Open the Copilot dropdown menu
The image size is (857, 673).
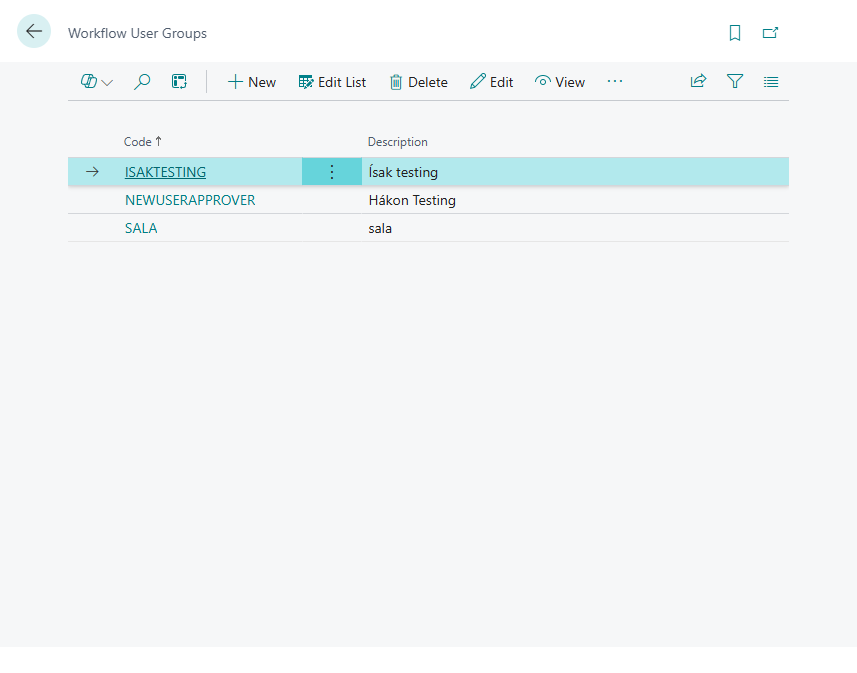pos(96,82)
